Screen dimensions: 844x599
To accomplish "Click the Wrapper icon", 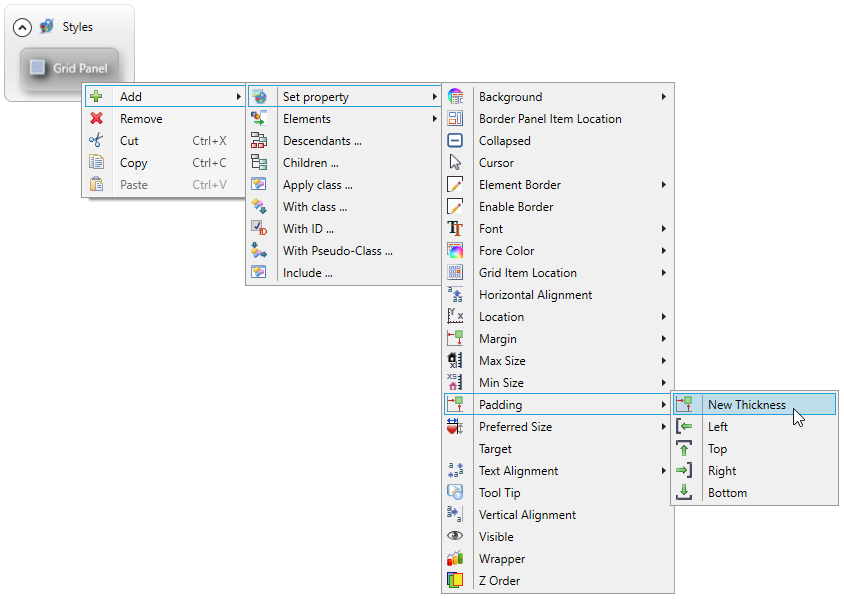I will pos(455,559).
